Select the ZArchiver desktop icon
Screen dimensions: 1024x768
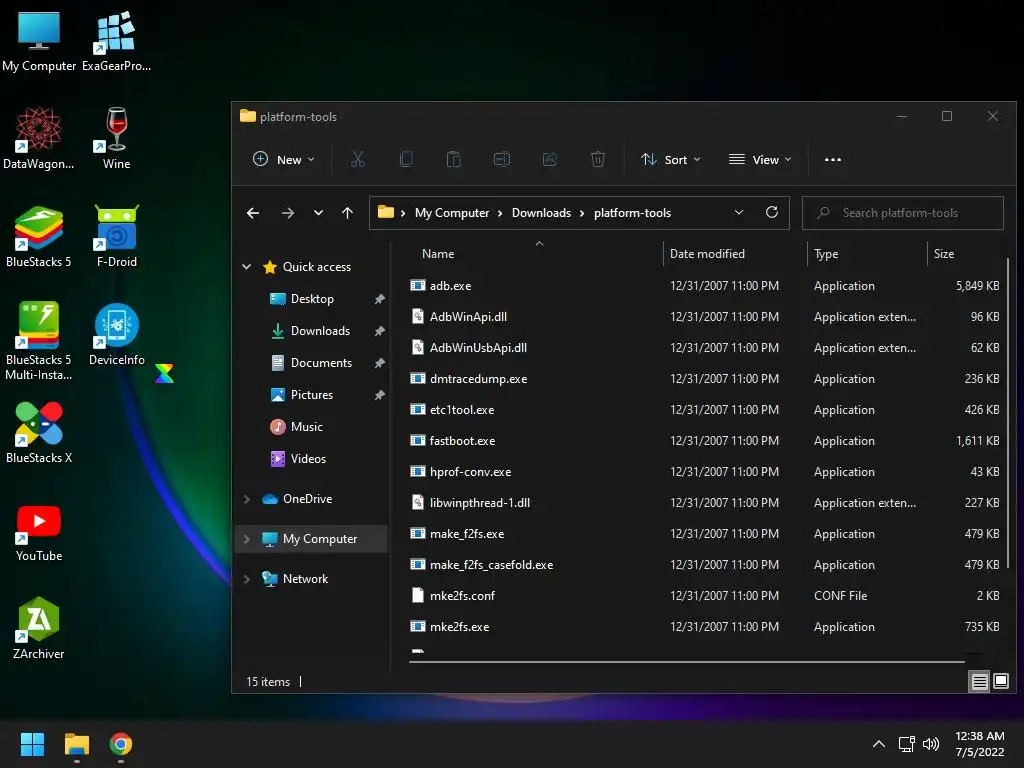(39, 628)
